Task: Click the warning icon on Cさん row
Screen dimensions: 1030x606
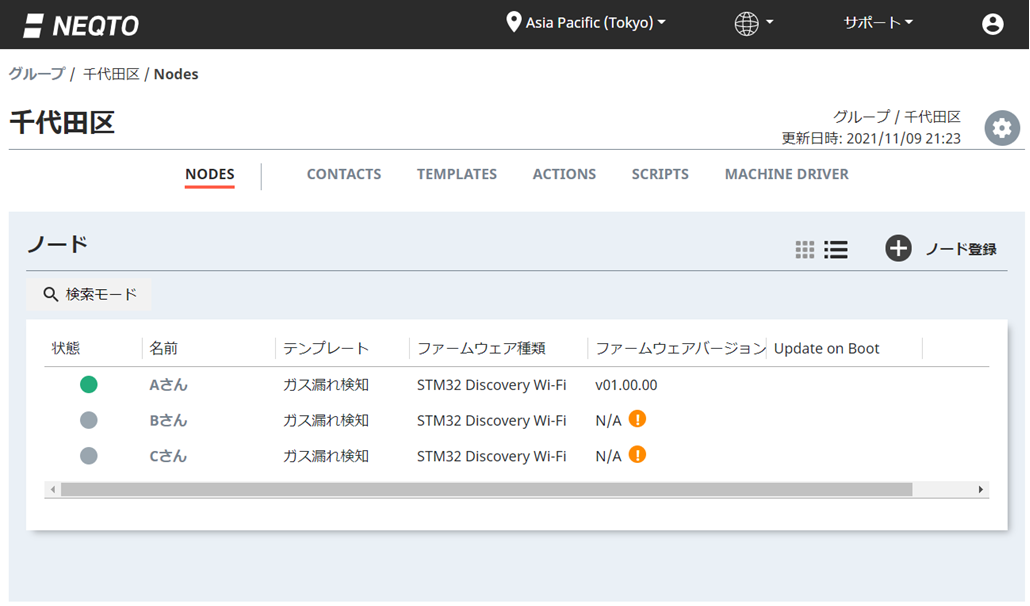Action: (637, 454)
